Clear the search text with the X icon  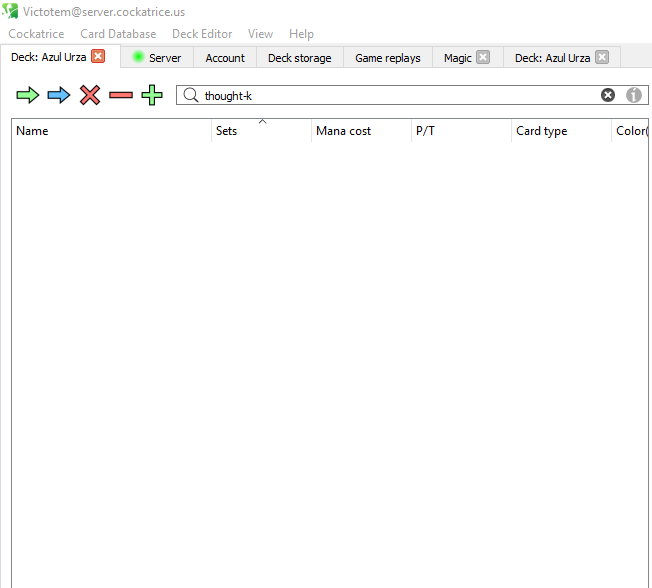click(608, 95)
